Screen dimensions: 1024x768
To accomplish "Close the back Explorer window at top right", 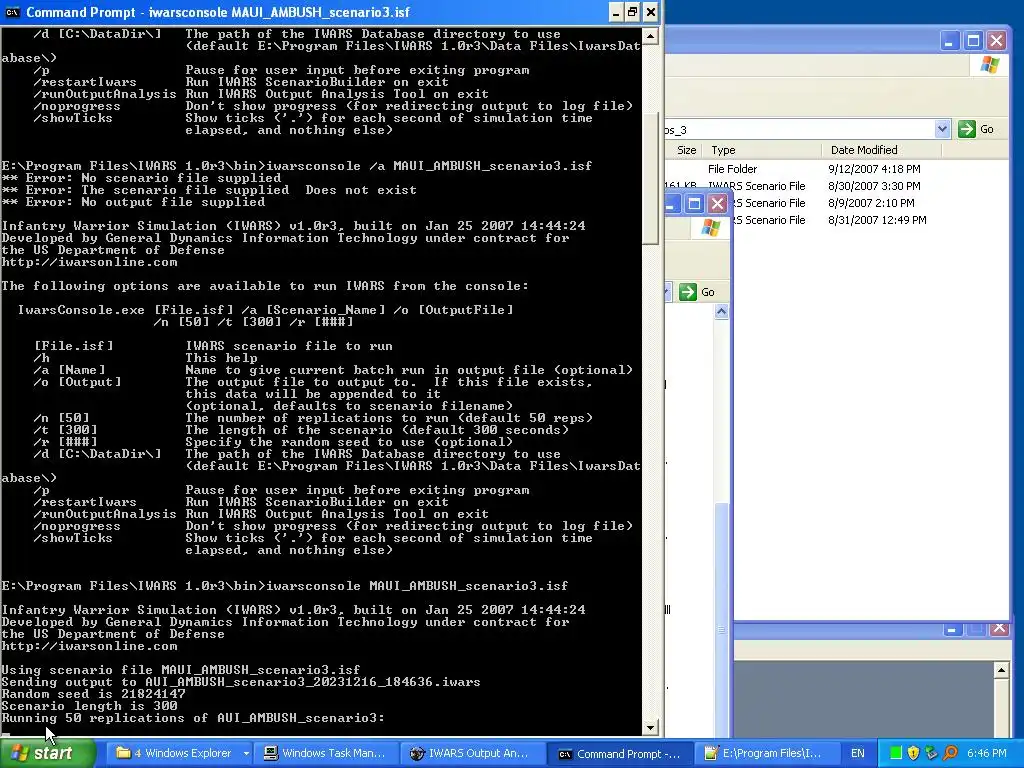I will point(997,40).
